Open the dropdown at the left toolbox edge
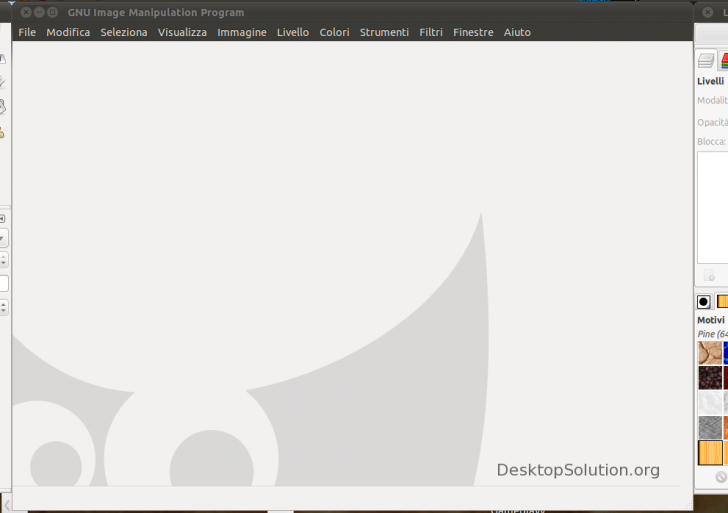The width and height of the screenshot is (728, 513). pos(3,238)
